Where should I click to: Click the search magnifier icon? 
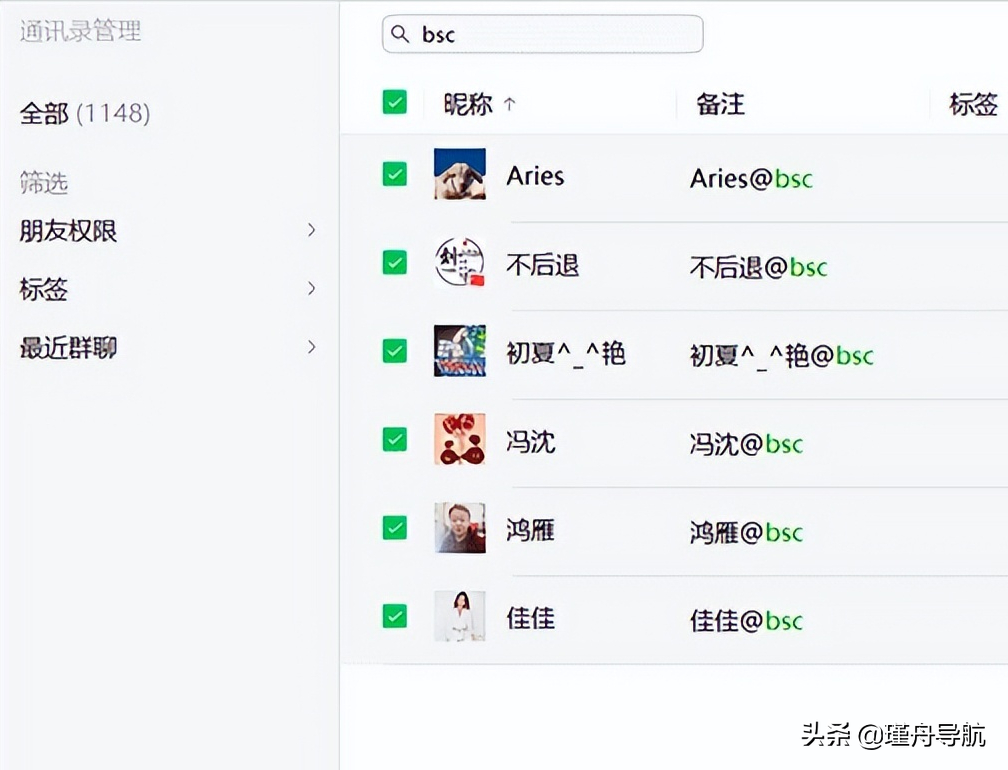pos(400,34)
